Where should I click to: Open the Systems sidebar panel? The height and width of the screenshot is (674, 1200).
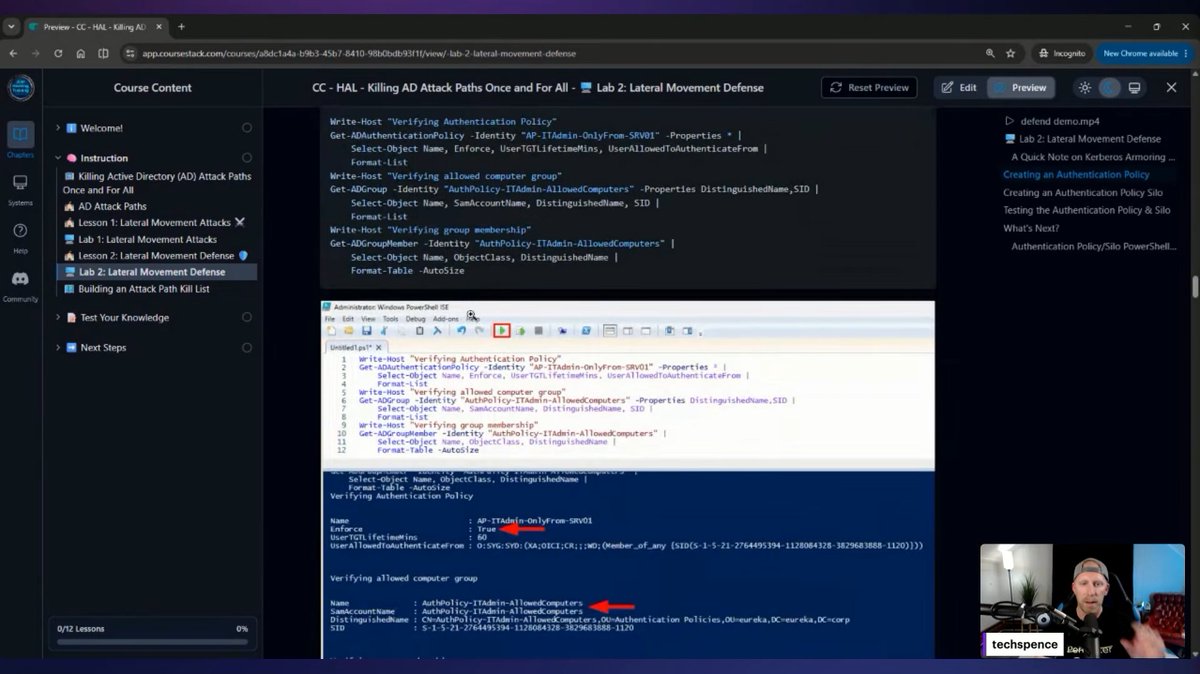click(20, 187)
